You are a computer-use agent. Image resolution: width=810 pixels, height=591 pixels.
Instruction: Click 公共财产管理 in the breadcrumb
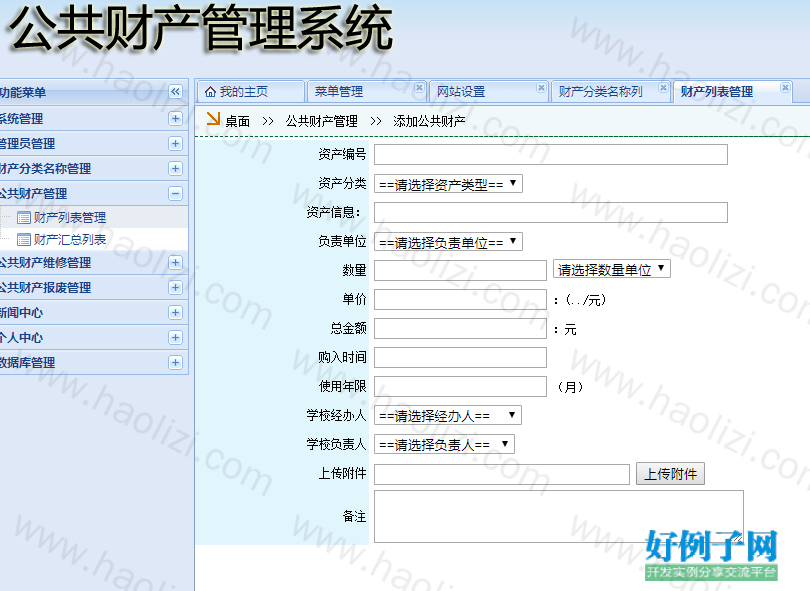click(321, 121)
